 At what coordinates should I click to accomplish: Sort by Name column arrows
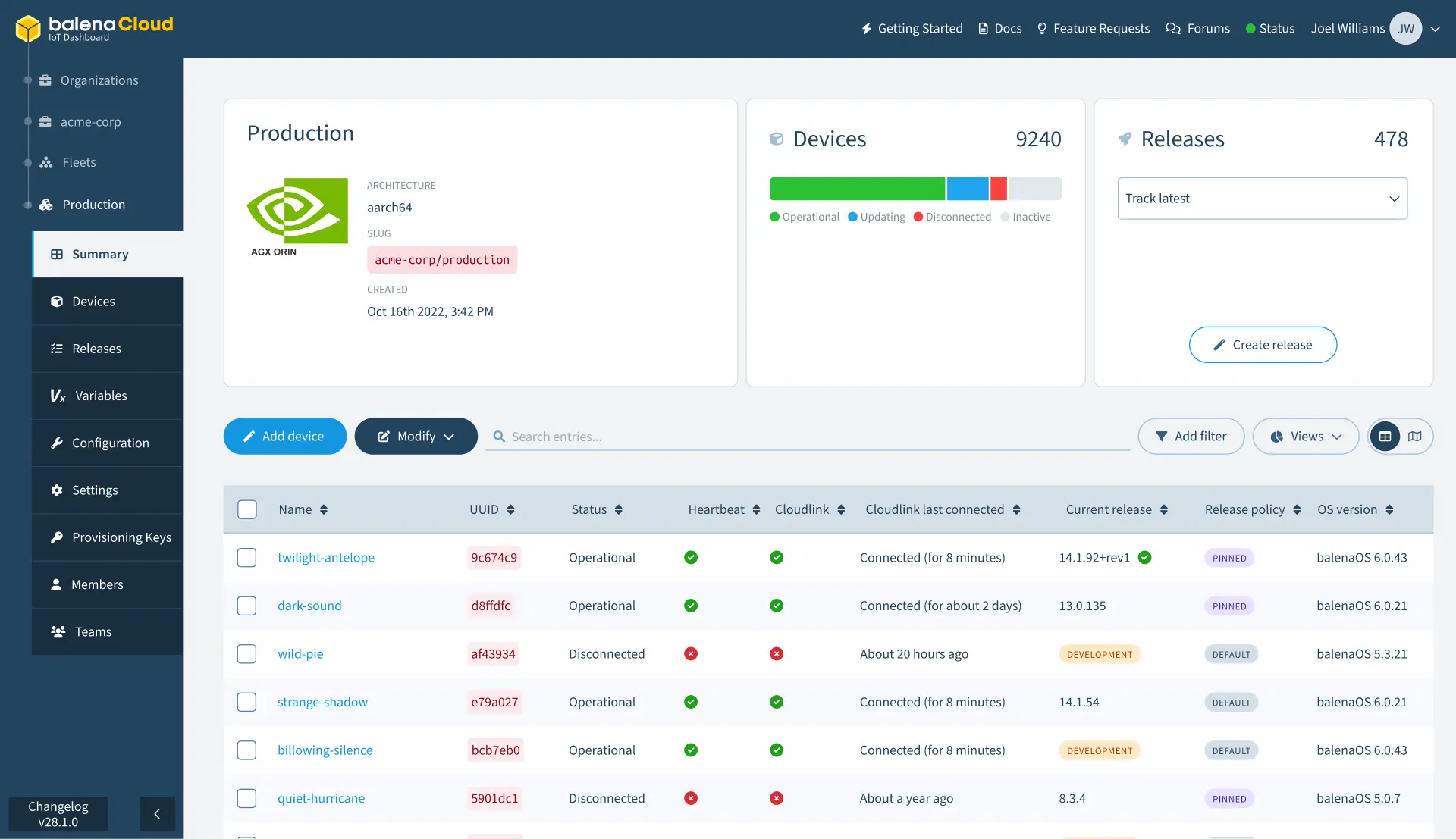[x=324, y=510]
